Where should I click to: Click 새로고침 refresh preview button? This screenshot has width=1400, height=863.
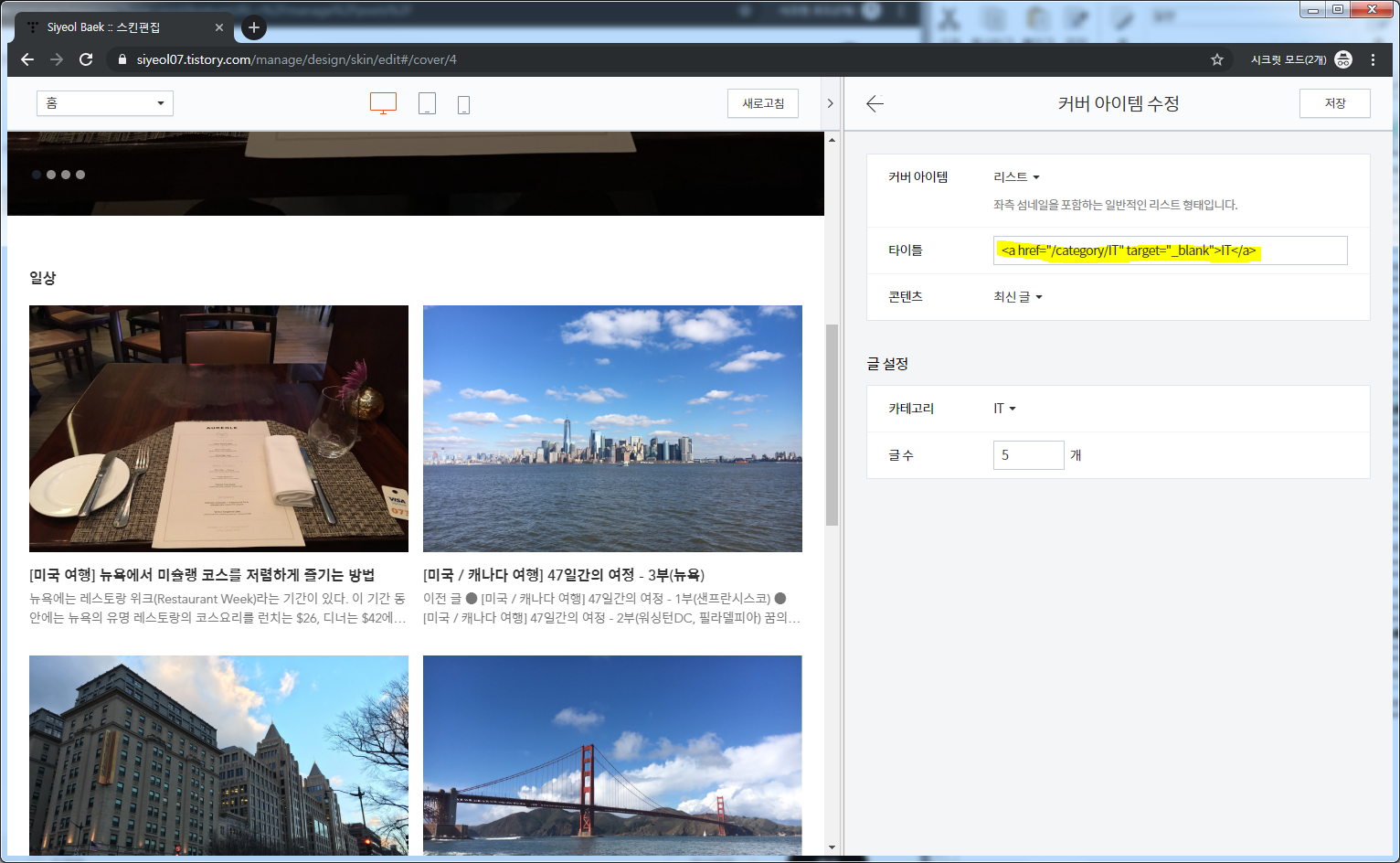click(763, 103)
